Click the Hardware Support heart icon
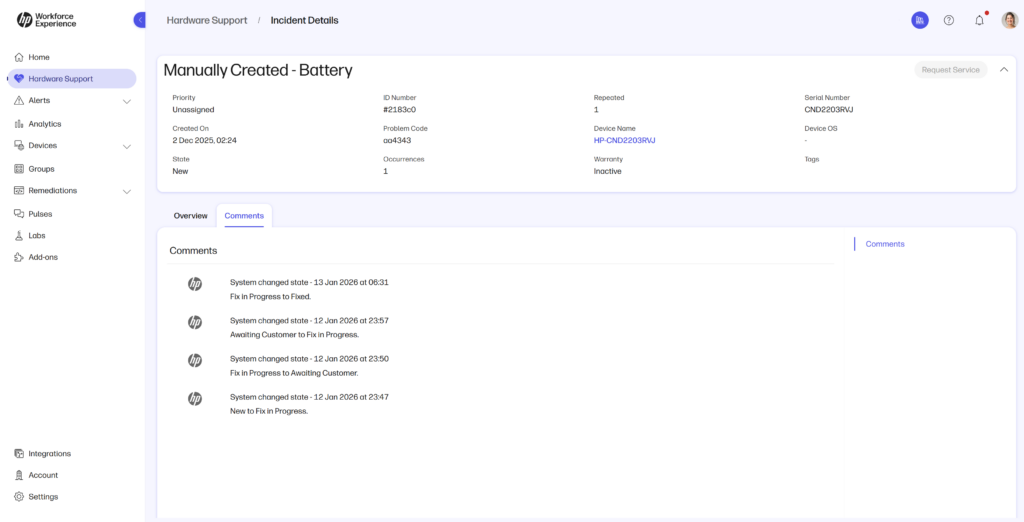The image size is (1024, 522). [x=19, y=78]
